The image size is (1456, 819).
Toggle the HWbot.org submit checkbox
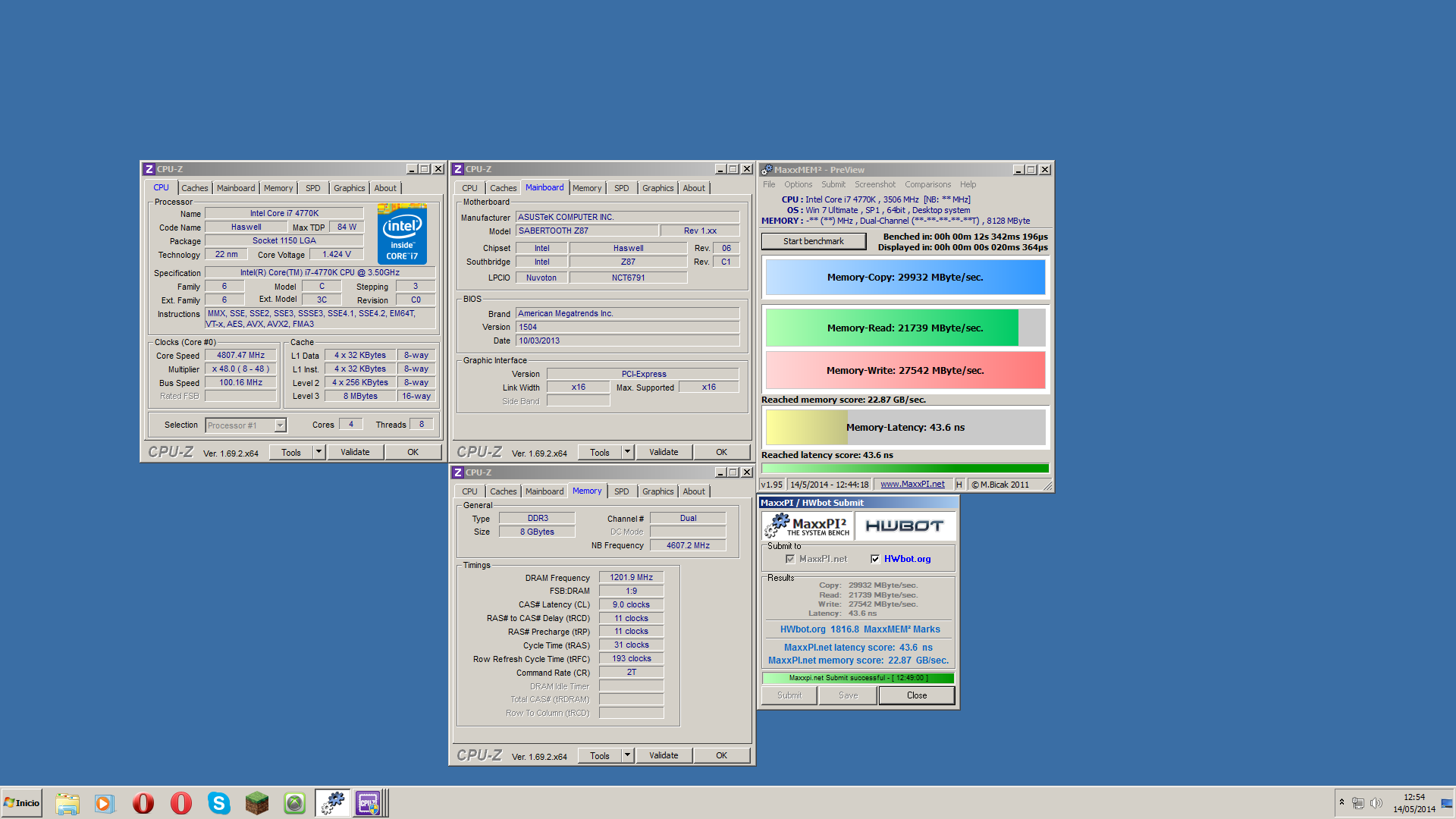tap(875, 559)
